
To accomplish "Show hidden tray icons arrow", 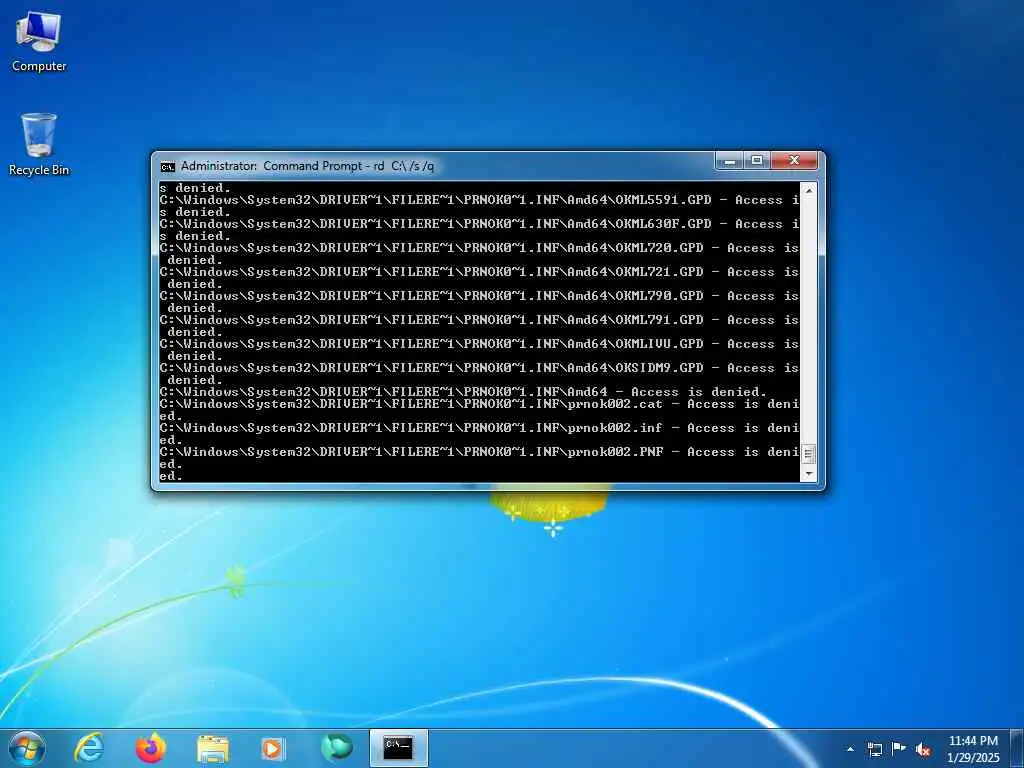I will click(x=850, y=749).
